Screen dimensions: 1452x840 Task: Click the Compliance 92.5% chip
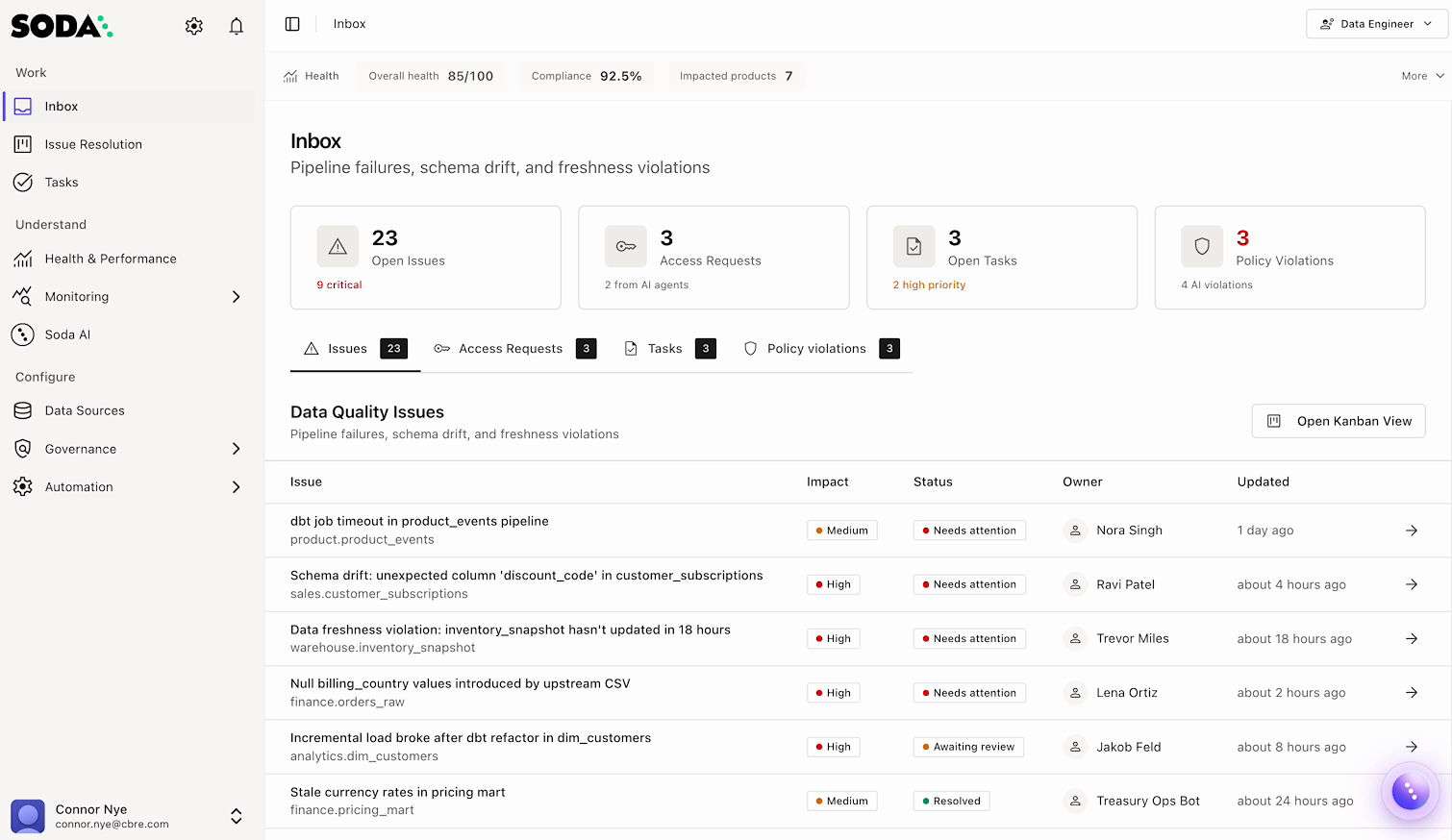(x=587, y=76)
